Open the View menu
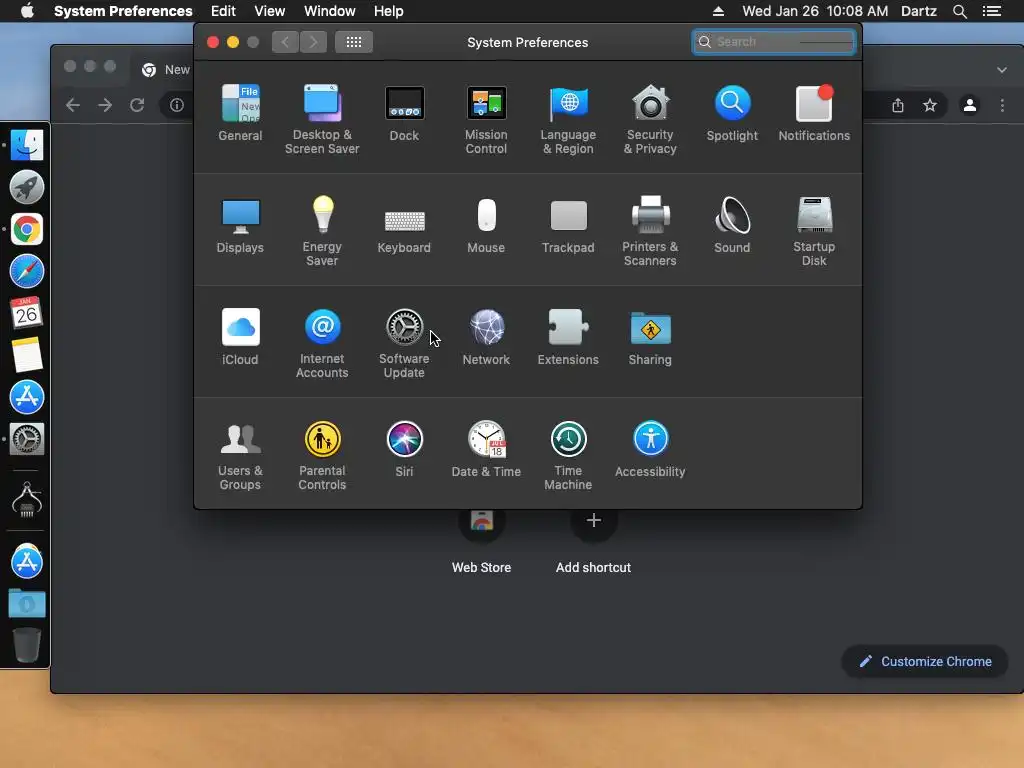 (x=270, y=11)
